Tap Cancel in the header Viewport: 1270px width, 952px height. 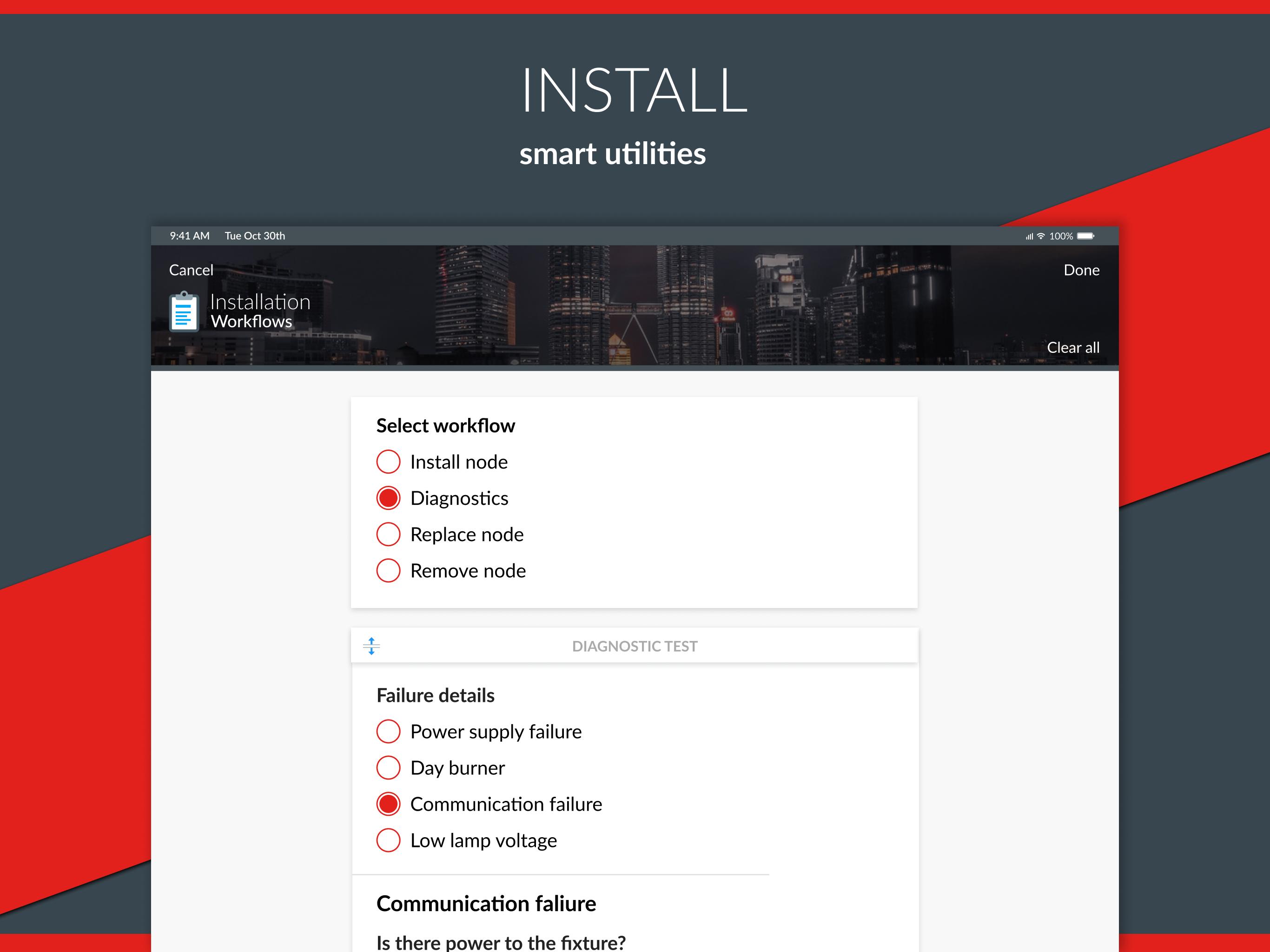point(191,270)
